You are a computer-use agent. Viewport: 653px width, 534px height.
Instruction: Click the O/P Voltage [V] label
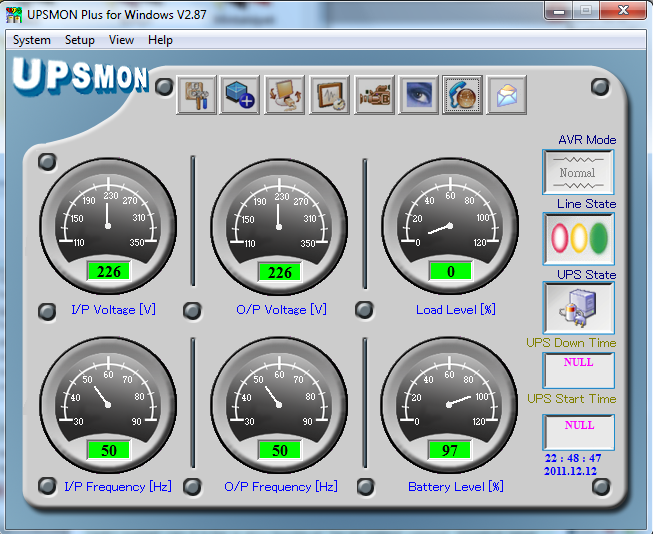click(282, 309)
